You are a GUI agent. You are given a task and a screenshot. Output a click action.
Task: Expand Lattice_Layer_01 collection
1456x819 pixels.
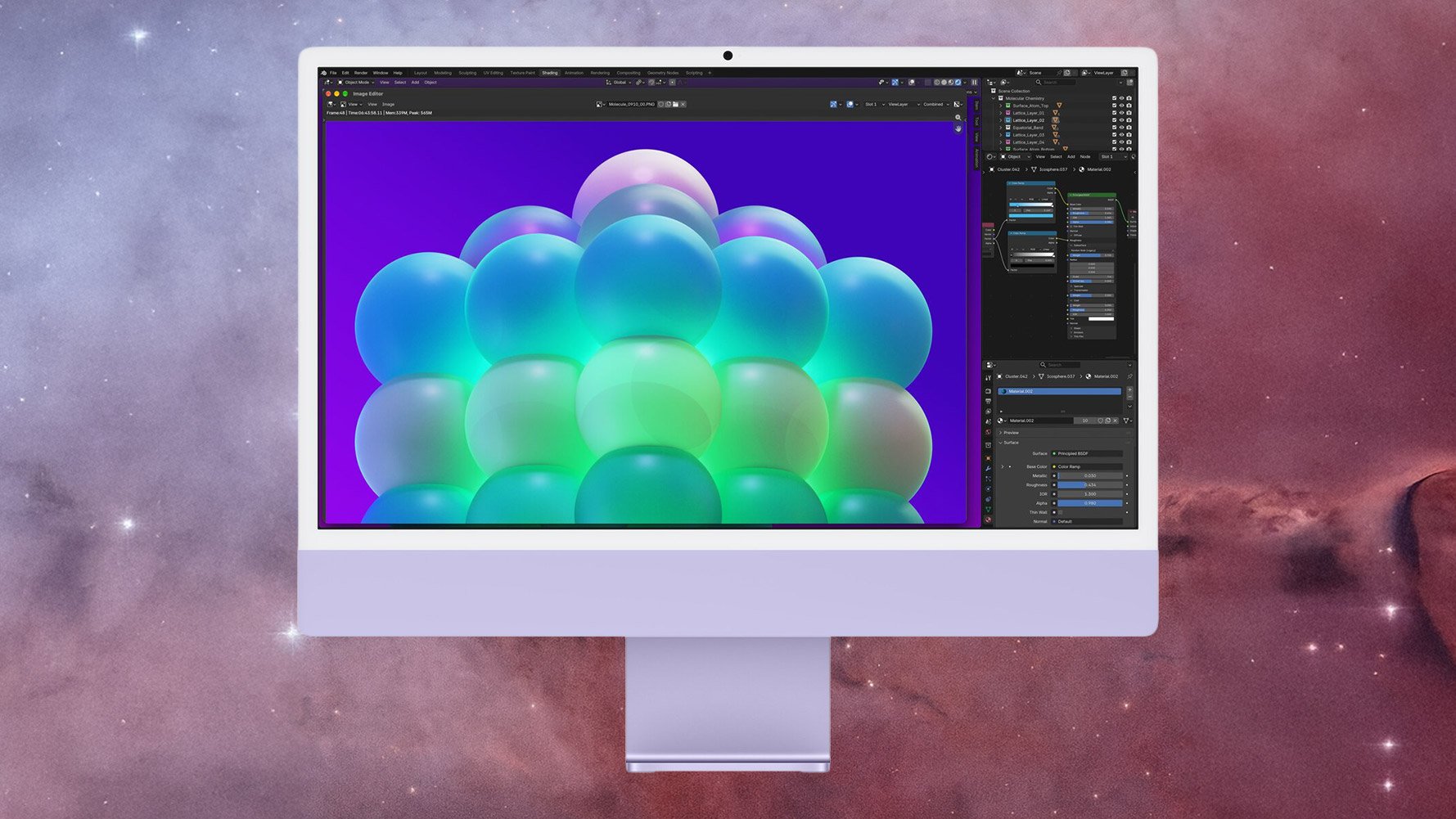[1000, 113]
